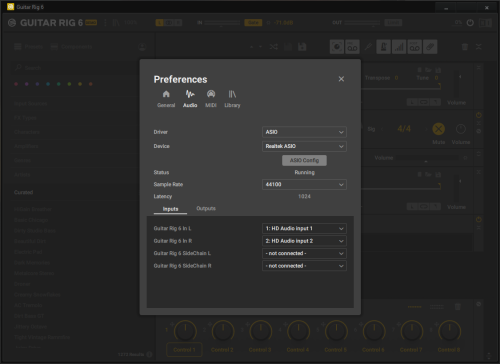This screenshot has width=500, height=364.
Task: Click the Native Instruments logo in header
Action: [x=12, y=23]
